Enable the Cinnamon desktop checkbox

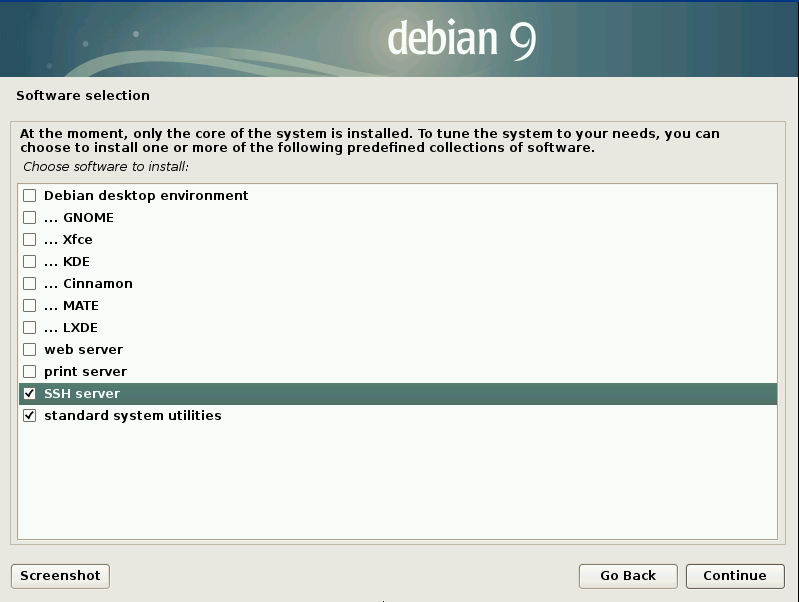pos(29,284)
